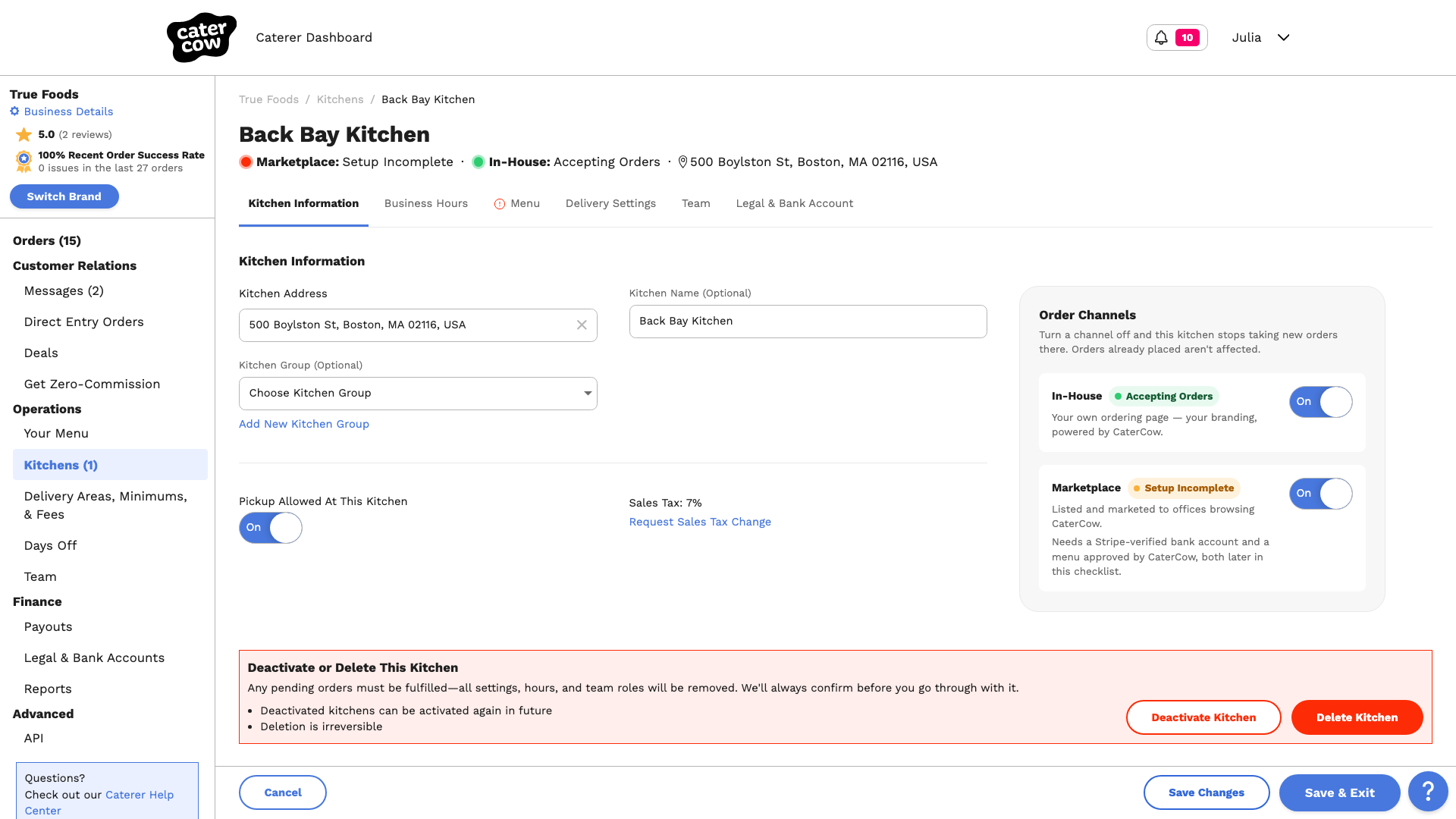This screenshot has width=1456, height=819.
Task: Click the red Marketplace status dot
Action: point(246,162)
